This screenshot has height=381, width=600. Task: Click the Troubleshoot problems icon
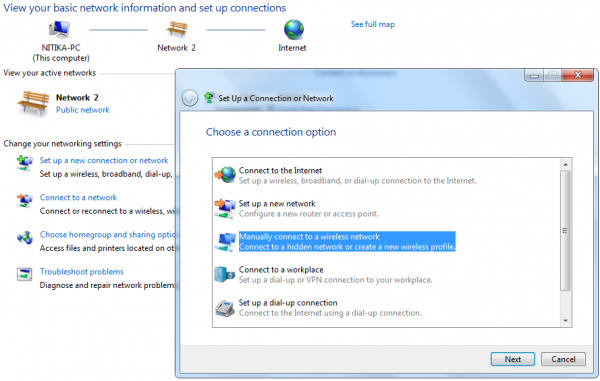(x=25, y=274)
